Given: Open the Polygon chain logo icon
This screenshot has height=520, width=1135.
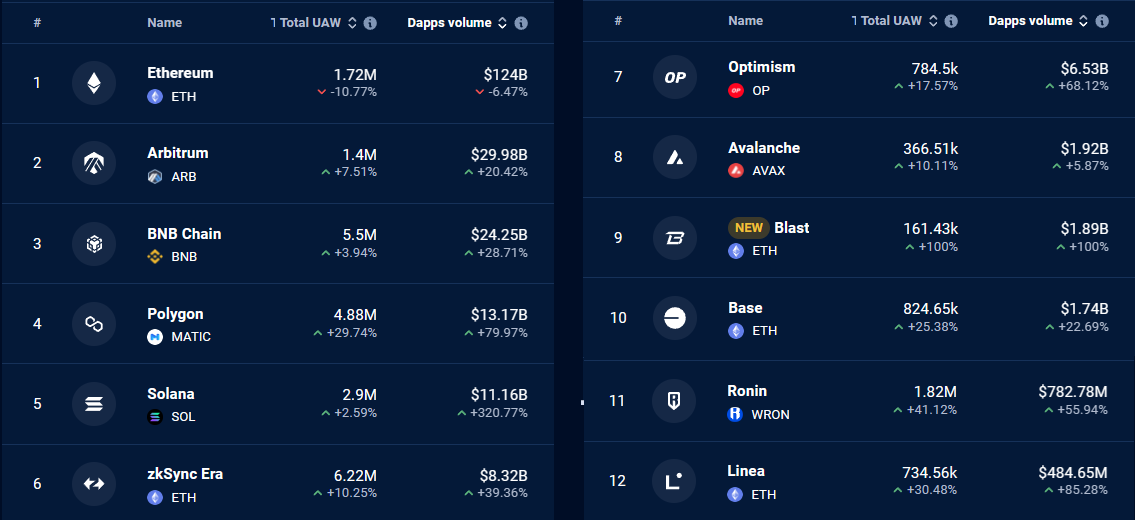Looking at the screenshot, I should pos(94,324).
